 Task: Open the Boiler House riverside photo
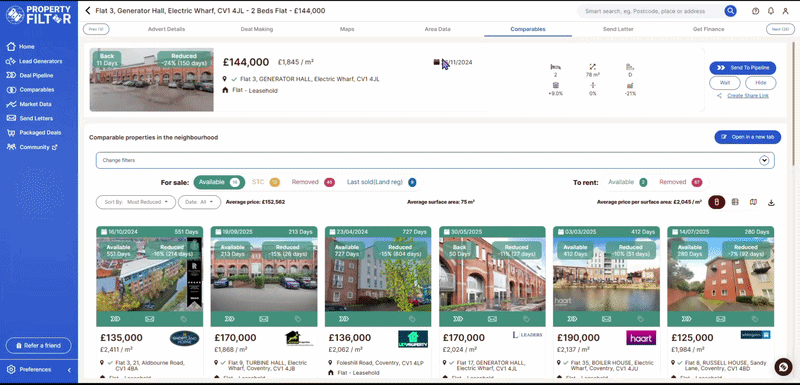(x=607, y=274)
